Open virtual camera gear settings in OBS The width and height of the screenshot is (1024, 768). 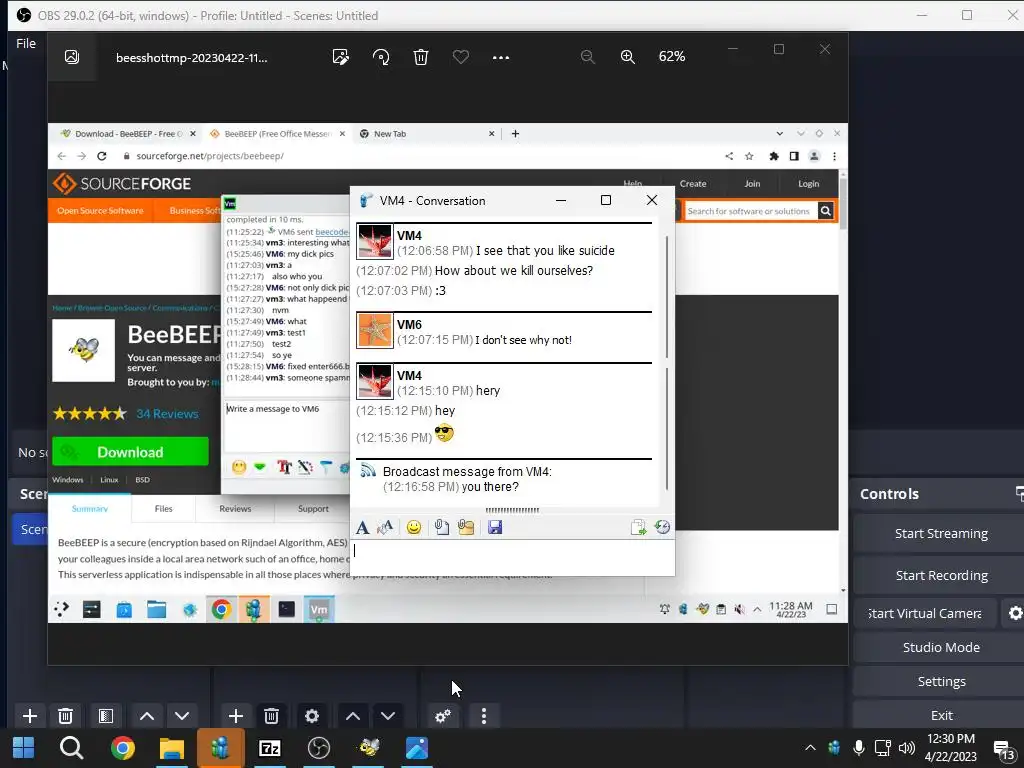point(1015,613)
